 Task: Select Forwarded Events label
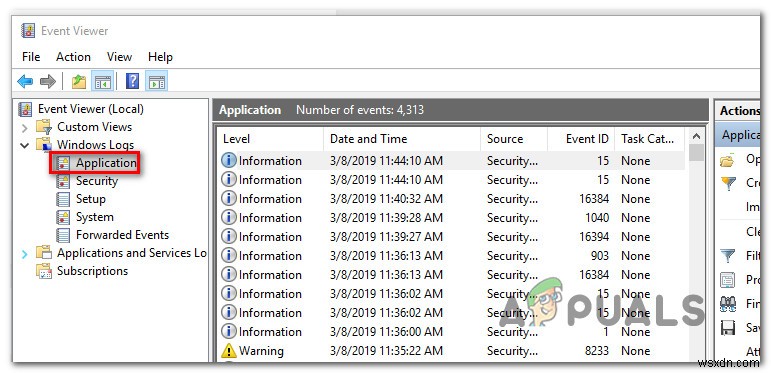click(x=122, y=235)
